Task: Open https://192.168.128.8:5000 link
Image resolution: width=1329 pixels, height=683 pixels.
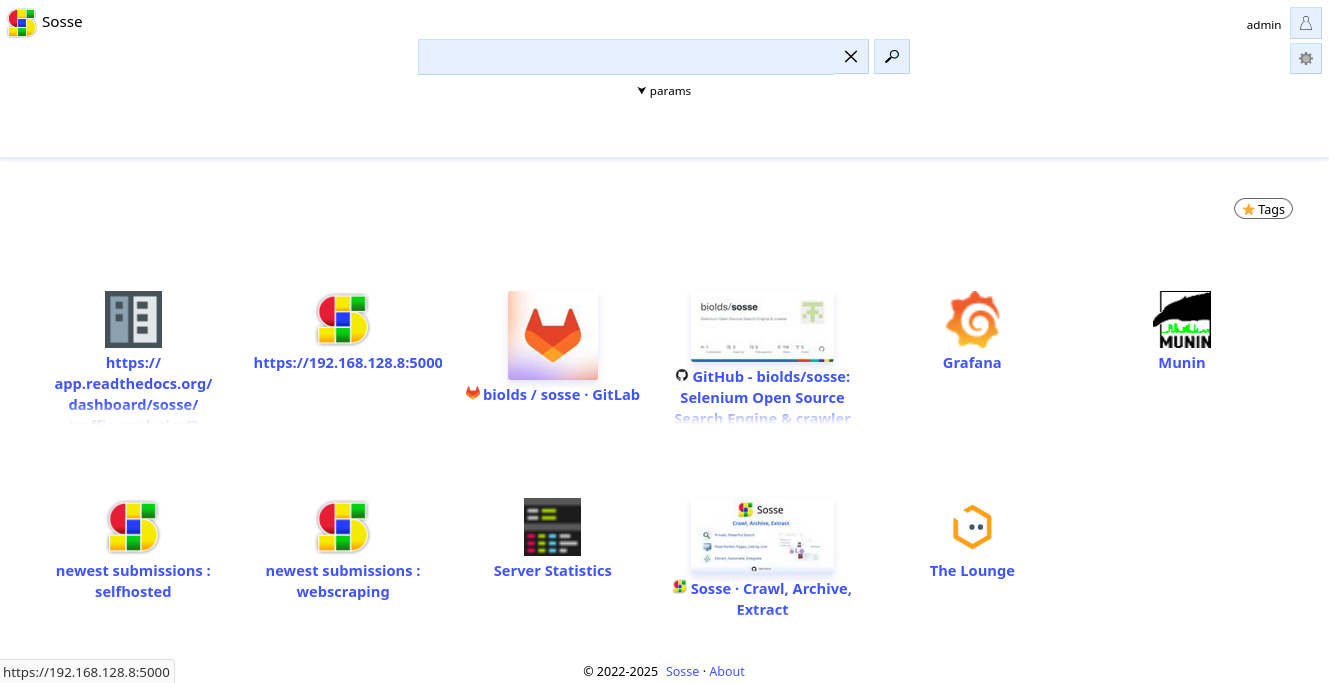Action: click(x=348, y=363)
